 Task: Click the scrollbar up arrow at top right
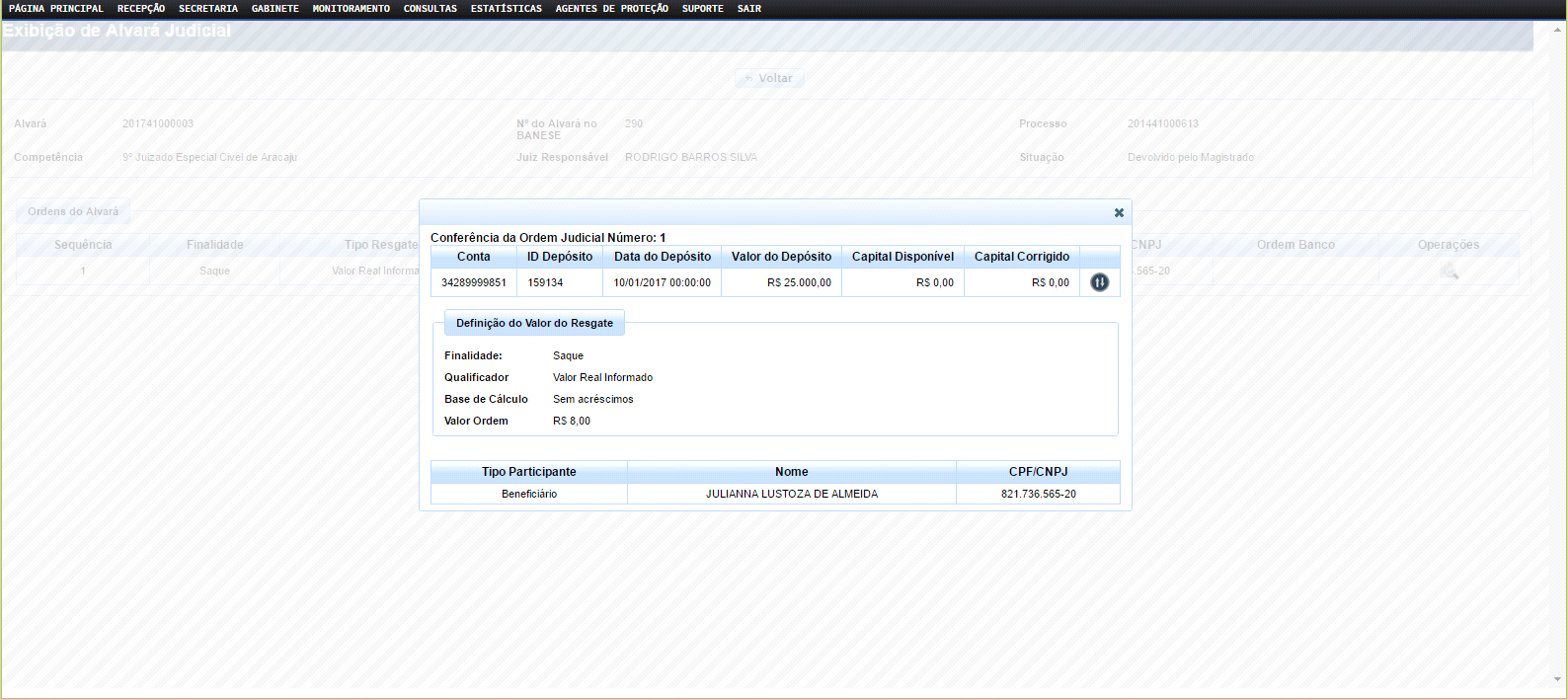point(1558,30)
